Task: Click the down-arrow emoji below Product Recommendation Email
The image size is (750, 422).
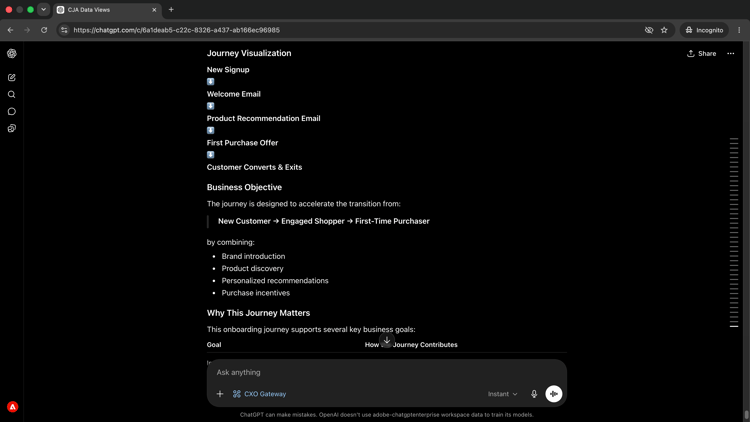Action: [x=210, y=131]
